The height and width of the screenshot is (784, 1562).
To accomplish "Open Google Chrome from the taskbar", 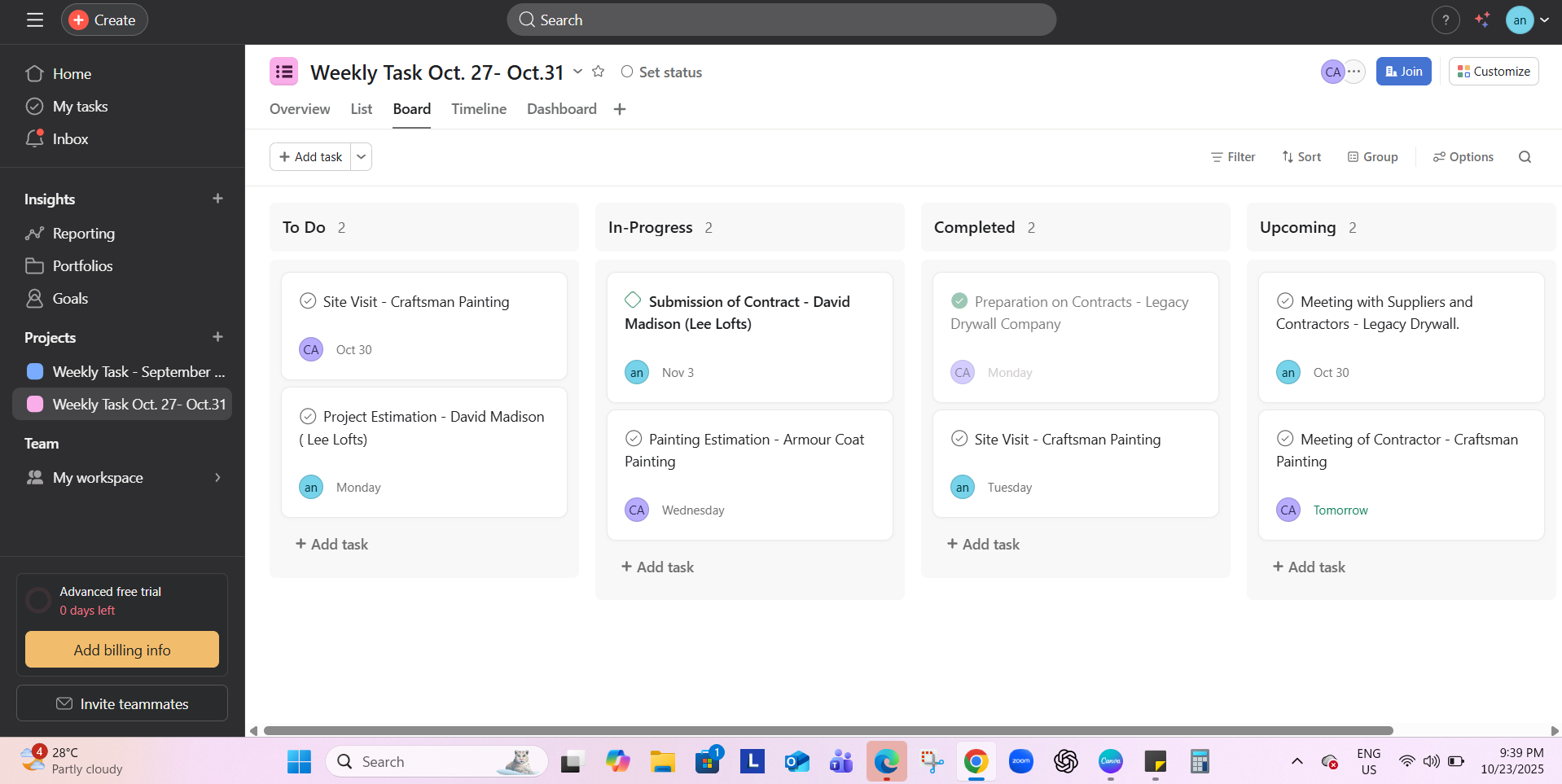I will 976,762.
